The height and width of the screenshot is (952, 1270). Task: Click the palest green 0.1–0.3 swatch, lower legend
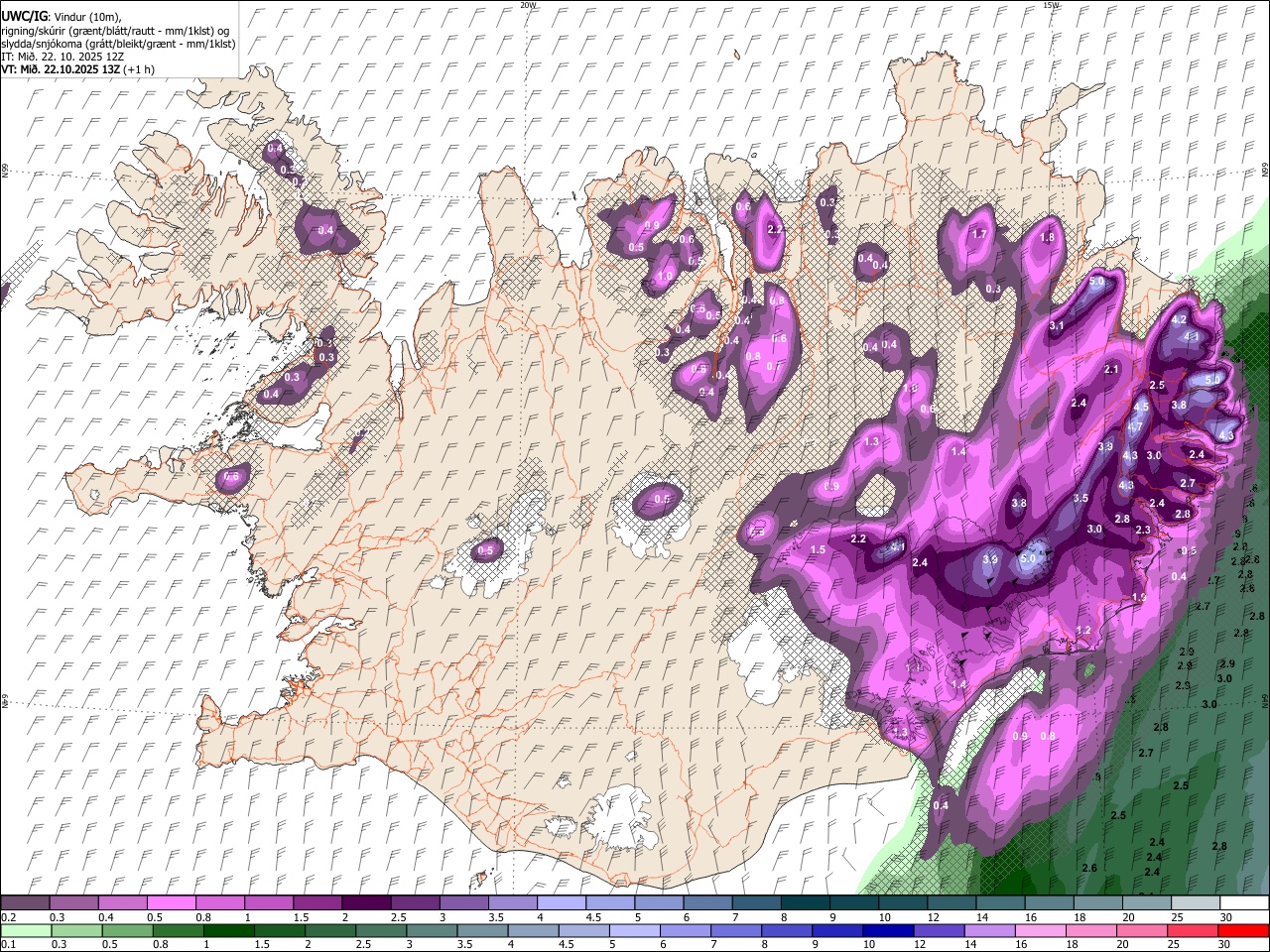(25, 931)
